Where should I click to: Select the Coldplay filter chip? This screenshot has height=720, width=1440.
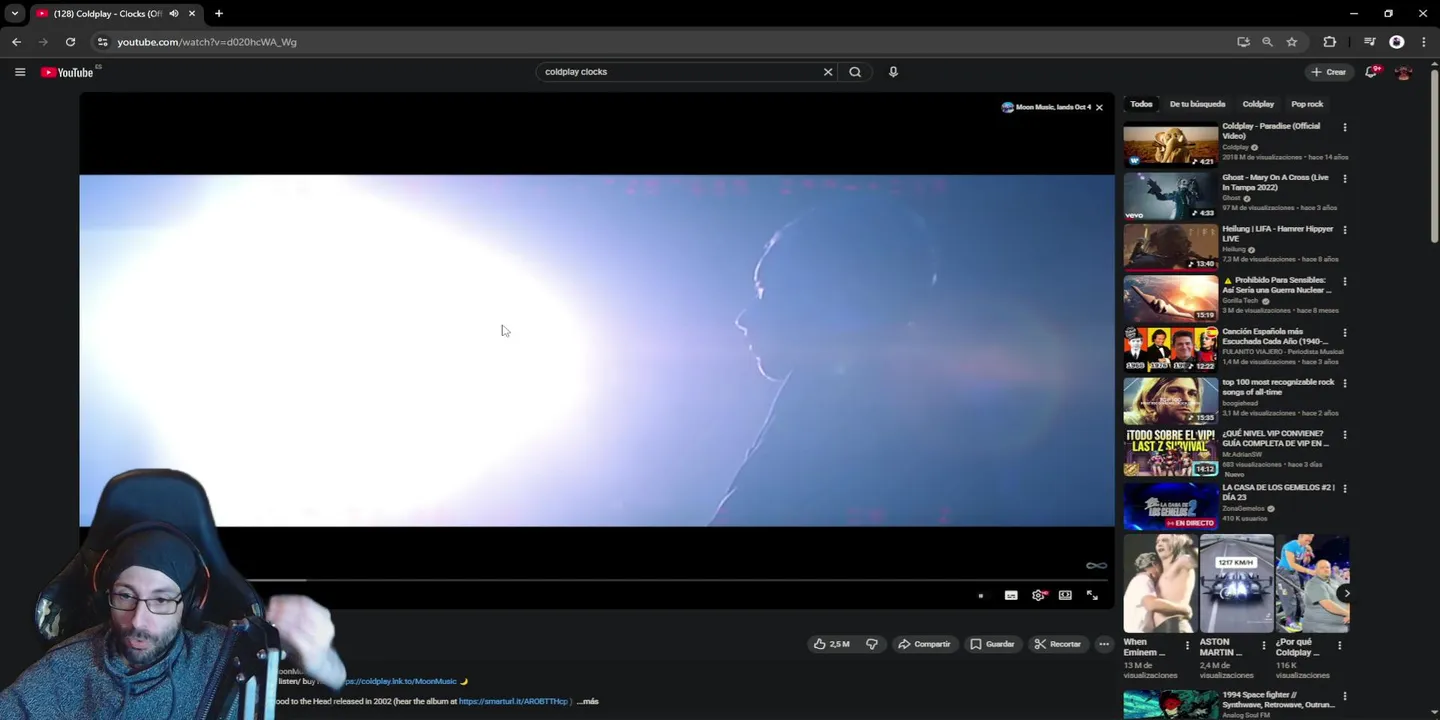click(x=1258, y=104)
